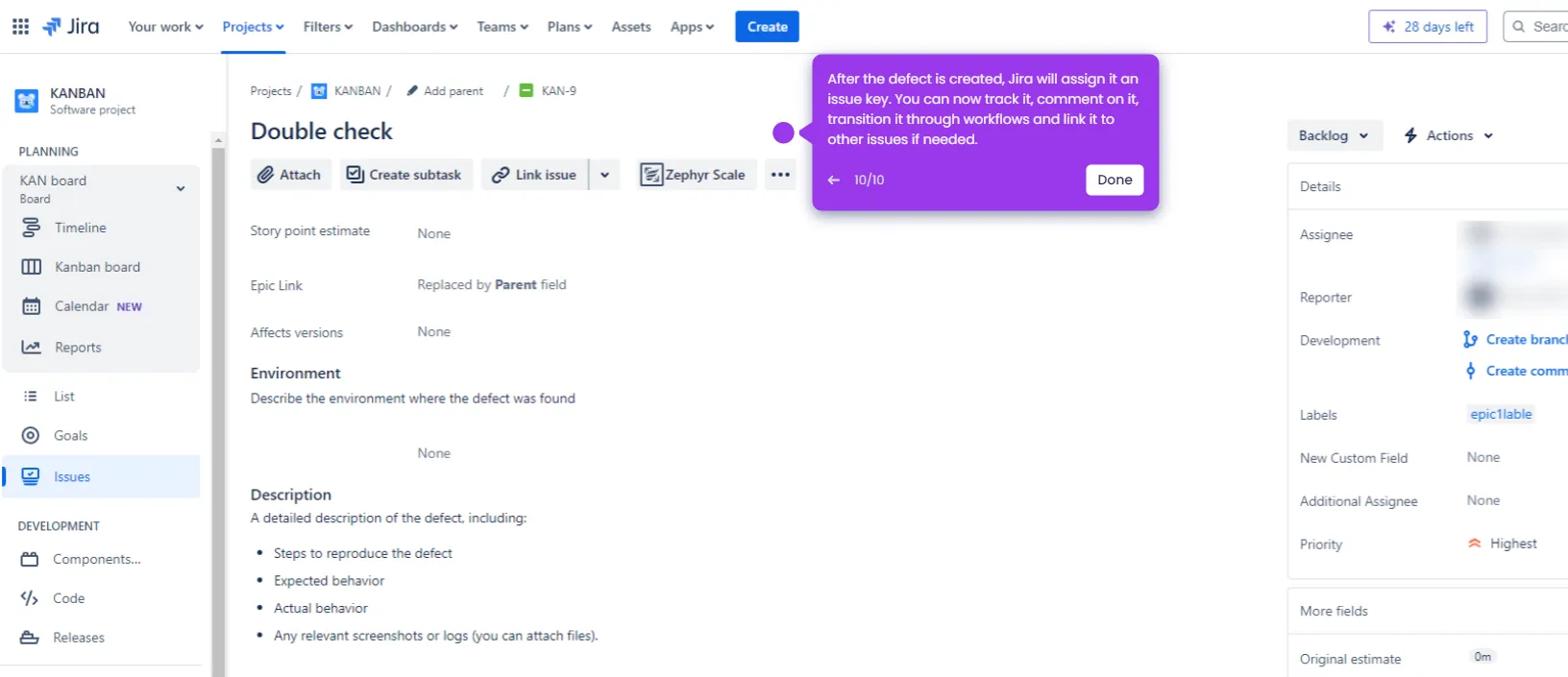
Task: Focus the Search field
Action: tap(1537, 27)
